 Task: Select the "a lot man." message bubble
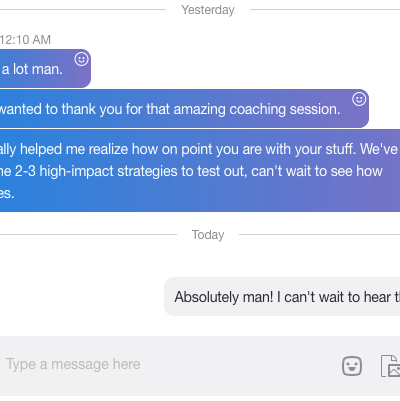(45, 69)
